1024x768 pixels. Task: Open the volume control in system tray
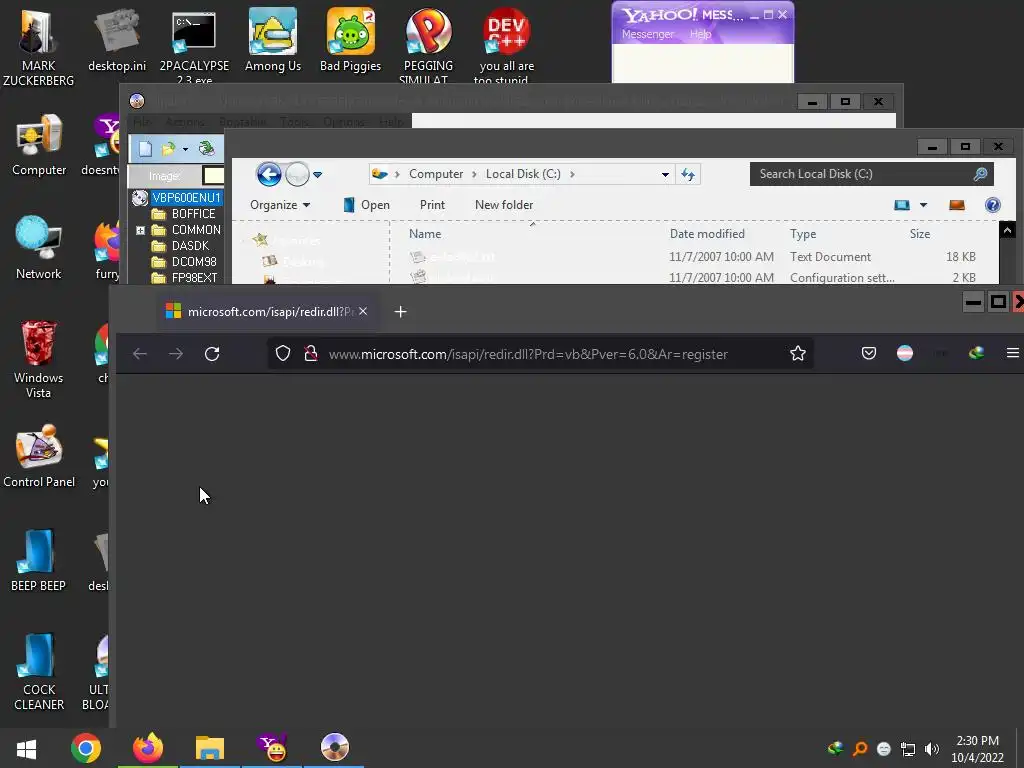point(931,749)
